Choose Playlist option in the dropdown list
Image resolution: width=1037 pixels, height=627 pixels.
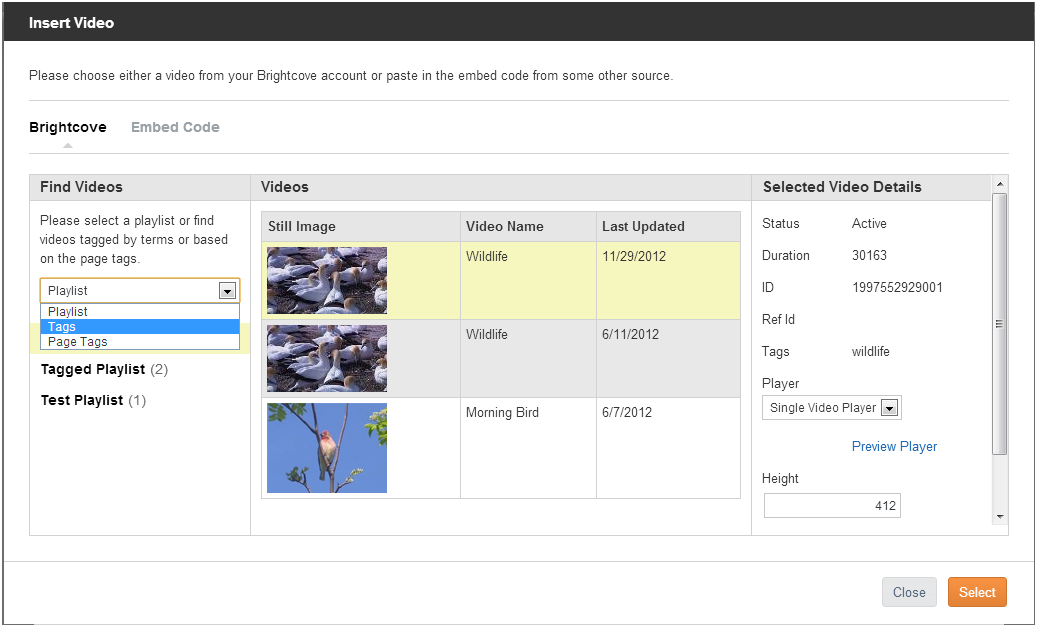[140, 312]
